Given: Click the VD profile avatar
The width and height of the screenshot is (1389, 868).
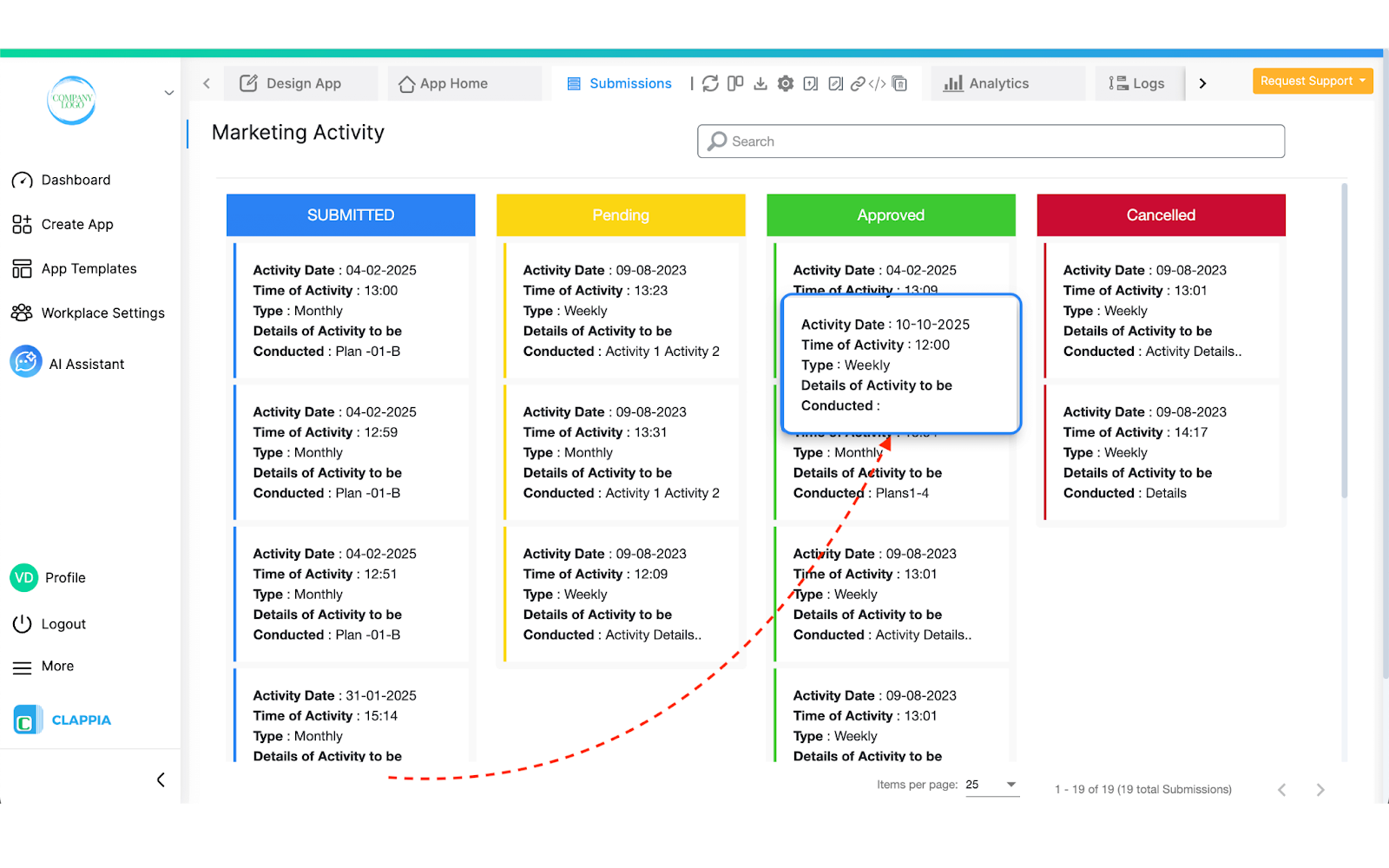Looking at the screenshot, I should click(x=24, y=577).
